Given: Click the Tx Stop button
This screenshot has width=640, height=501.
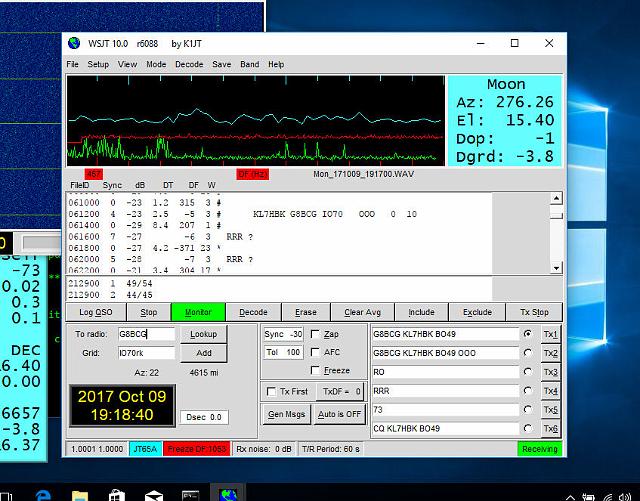Looking at the screenshot, I should (534, 312).
